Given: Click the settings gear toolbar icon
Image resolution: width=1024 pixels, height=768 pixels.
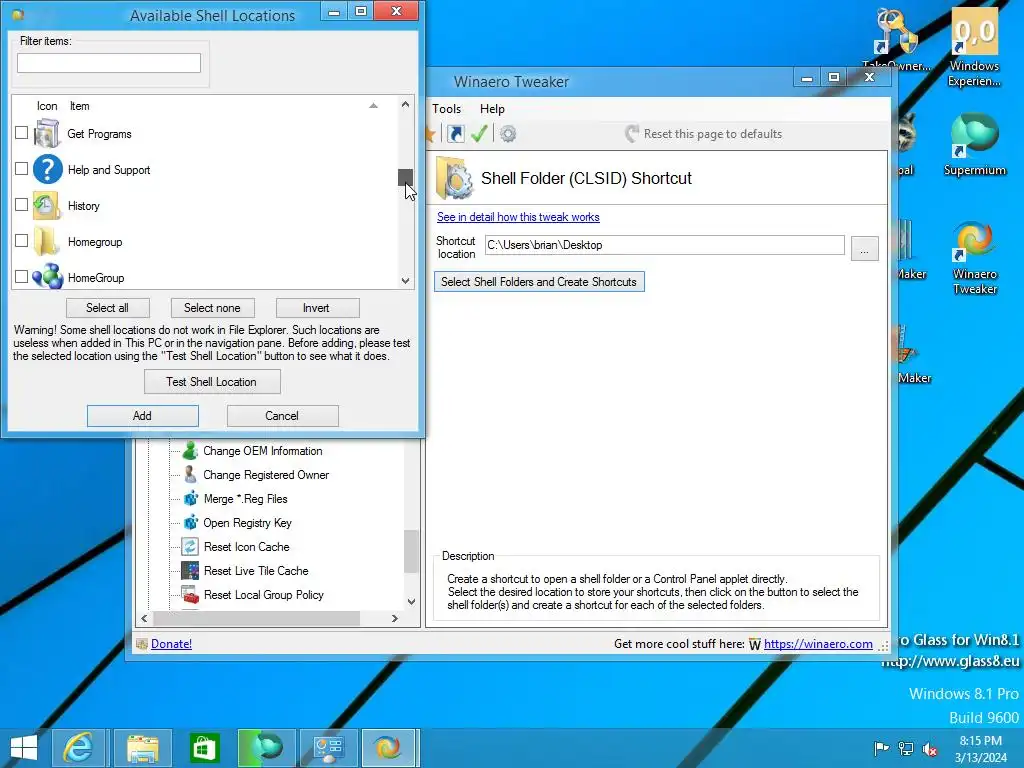Looking at the screenshot, I should click(x=508, y=134).
